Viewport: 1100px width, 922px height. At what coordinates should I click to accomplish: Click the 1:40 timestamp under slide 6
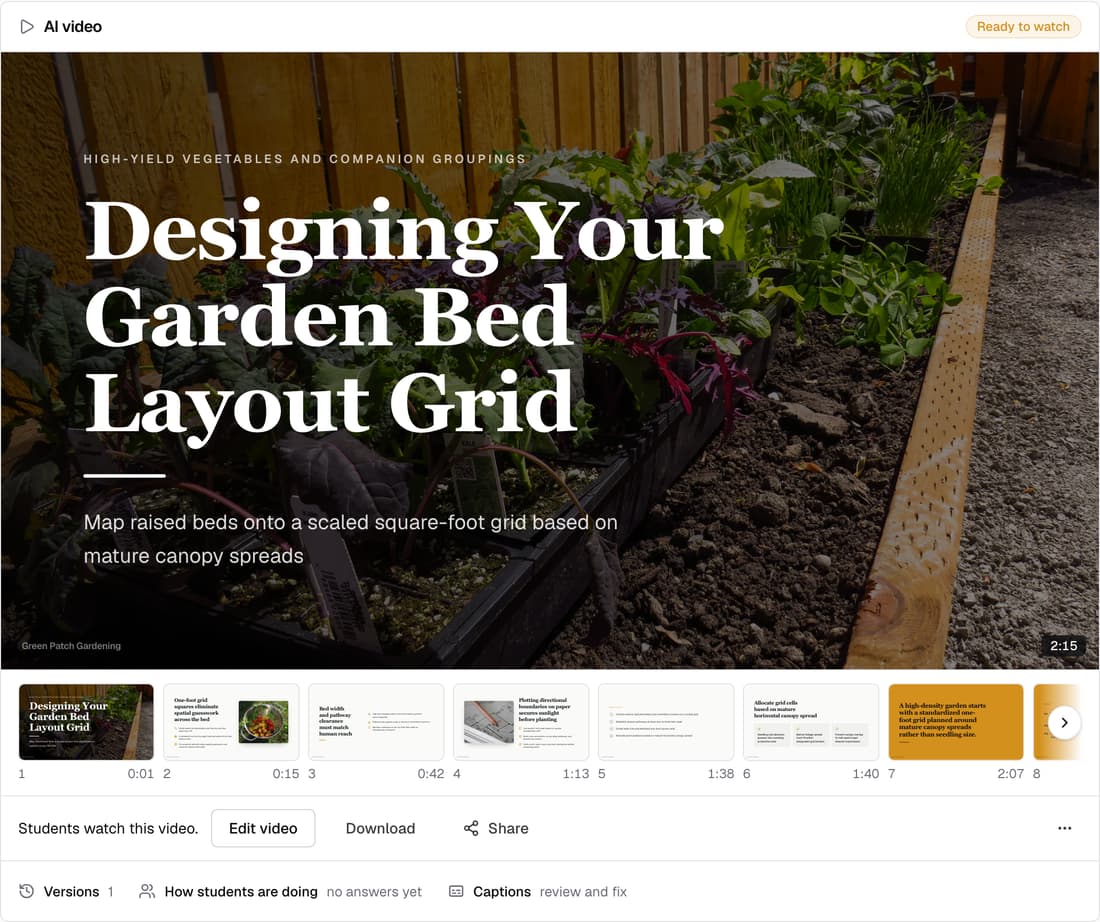click(x=866, y=773)
